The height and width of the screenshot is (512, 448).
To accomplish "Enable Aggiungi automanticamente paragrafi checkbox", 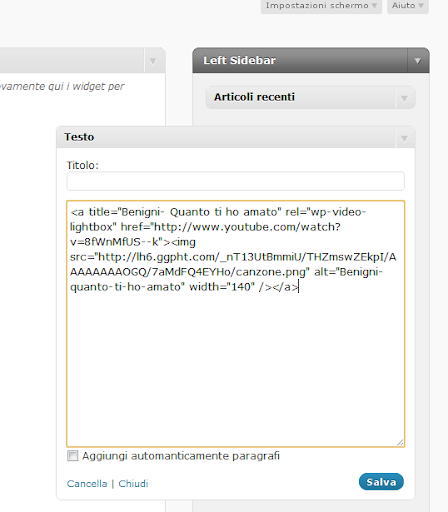I will coord(72,456).
